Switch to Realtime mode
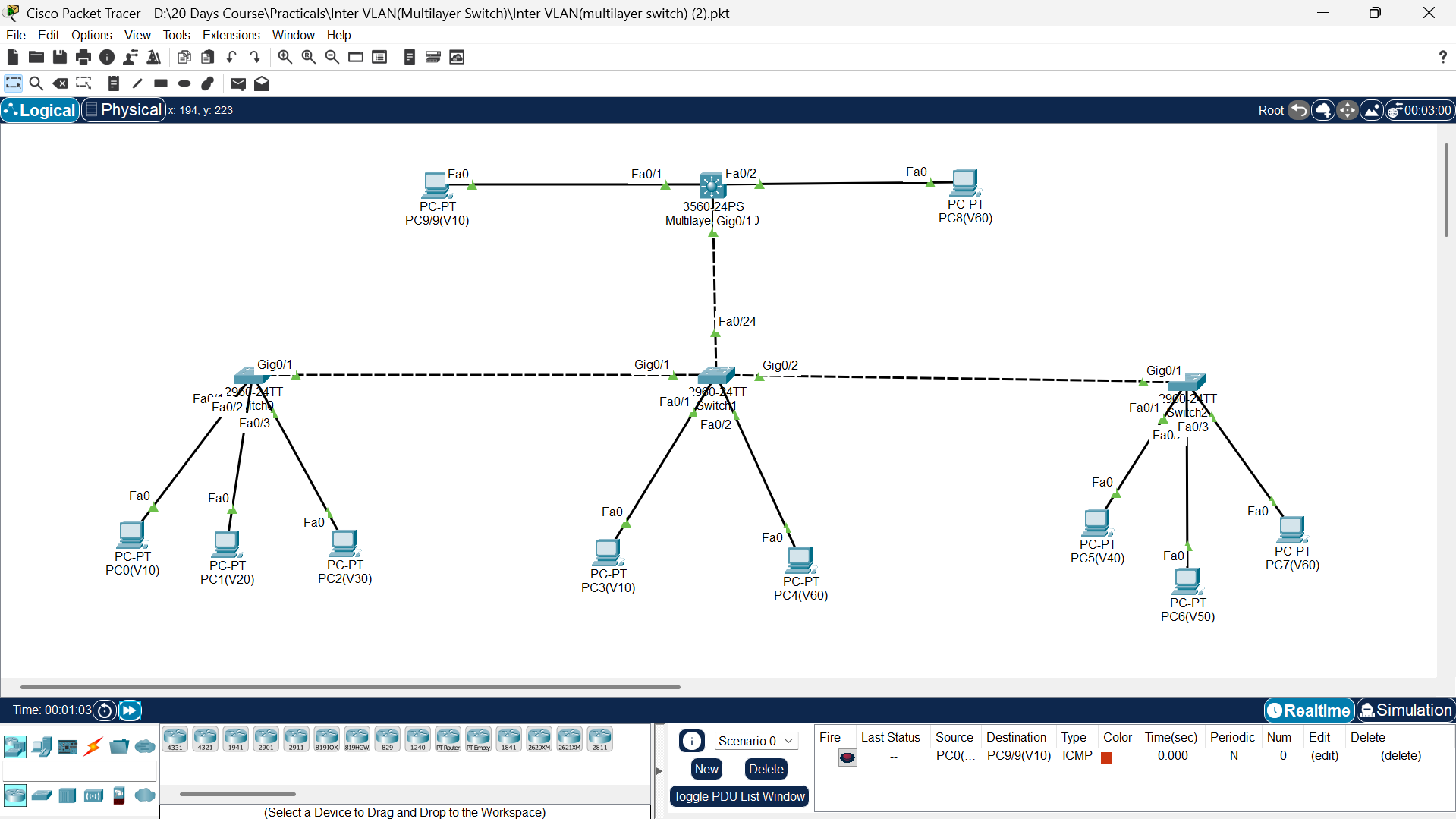 point(1308,710)
